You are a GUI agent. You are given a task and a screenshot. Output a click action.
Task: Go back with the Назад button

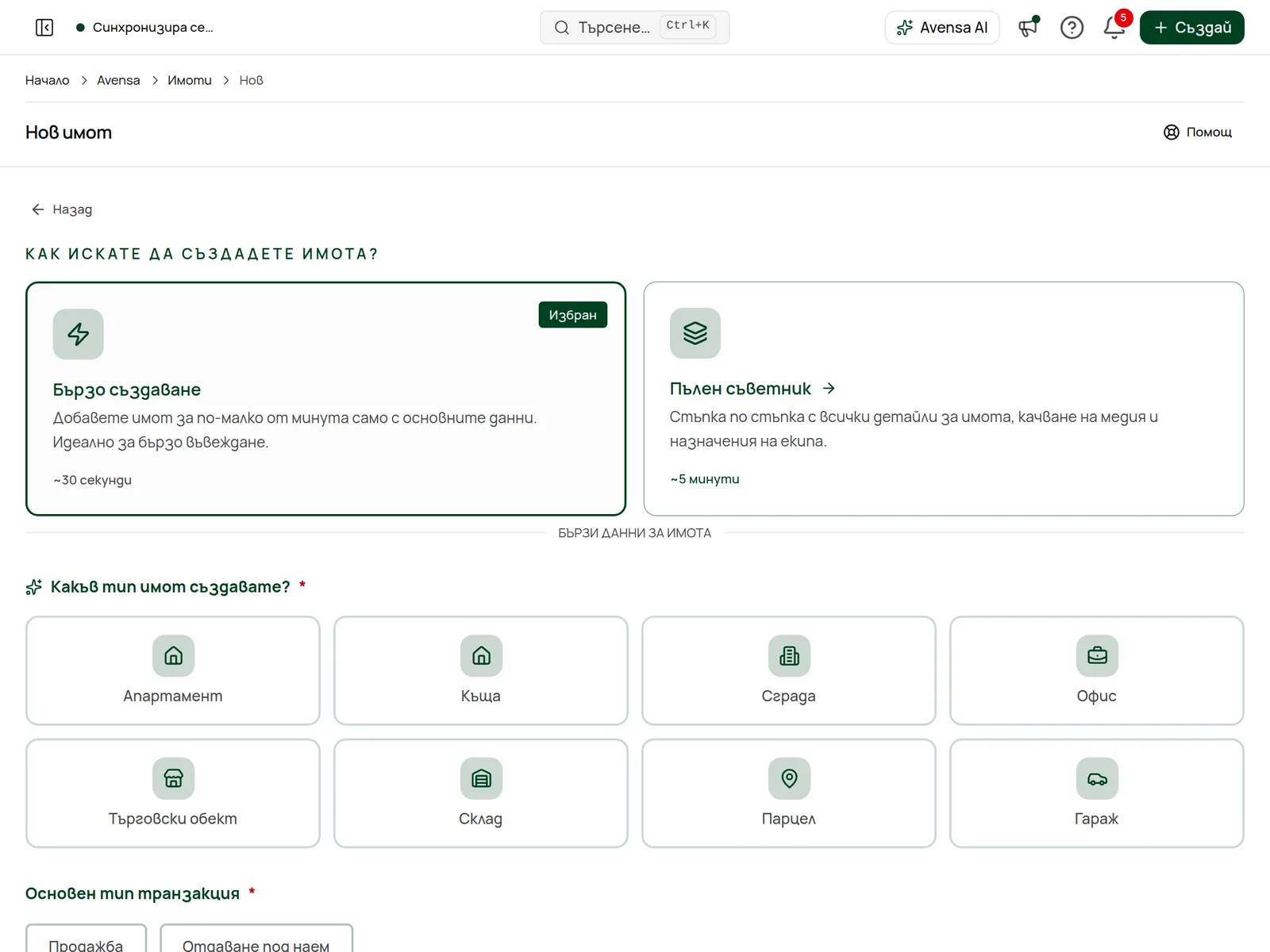(x=62, y=209)
